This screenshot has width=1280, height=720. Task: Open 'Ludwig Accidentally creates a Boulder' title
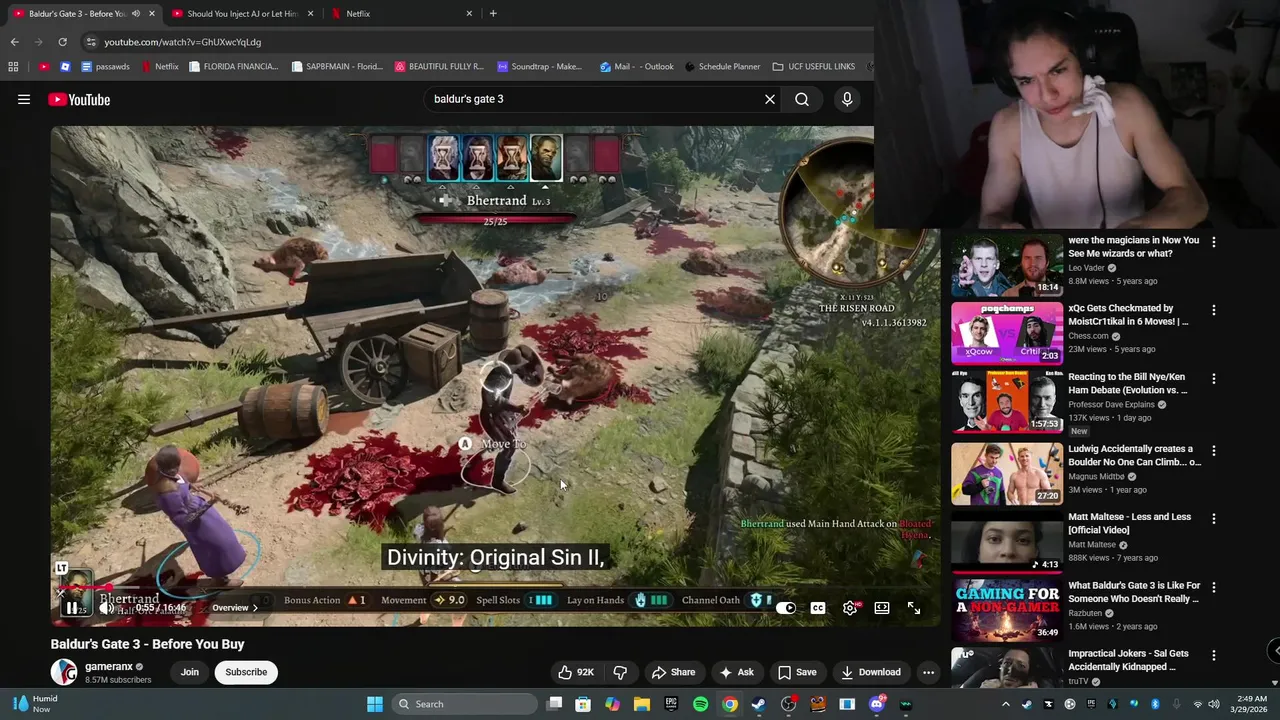pos(1134,455)
